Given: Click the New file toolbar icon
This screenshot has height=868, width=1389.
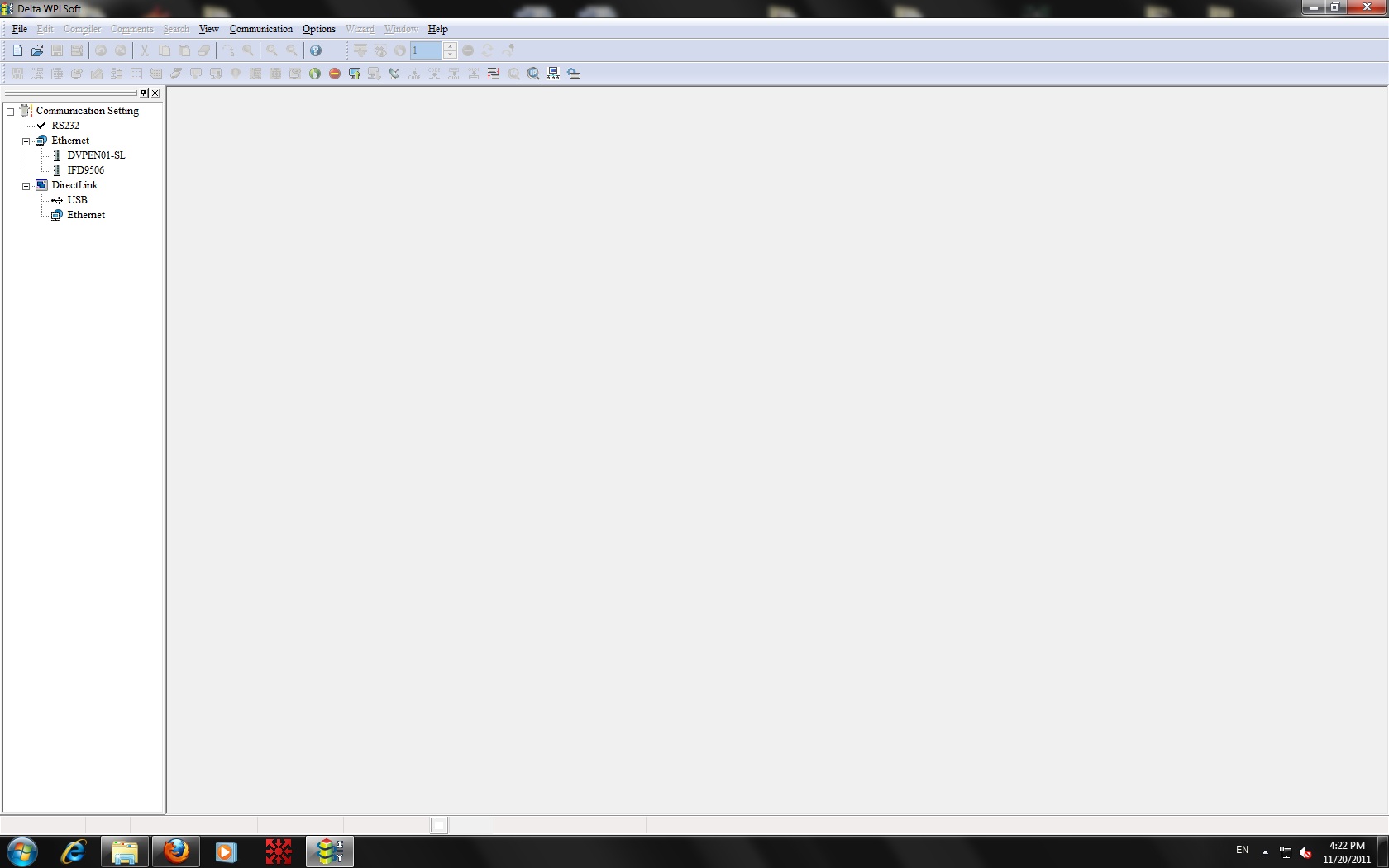Looking at the screenshot, I should [x=17, y=50].
